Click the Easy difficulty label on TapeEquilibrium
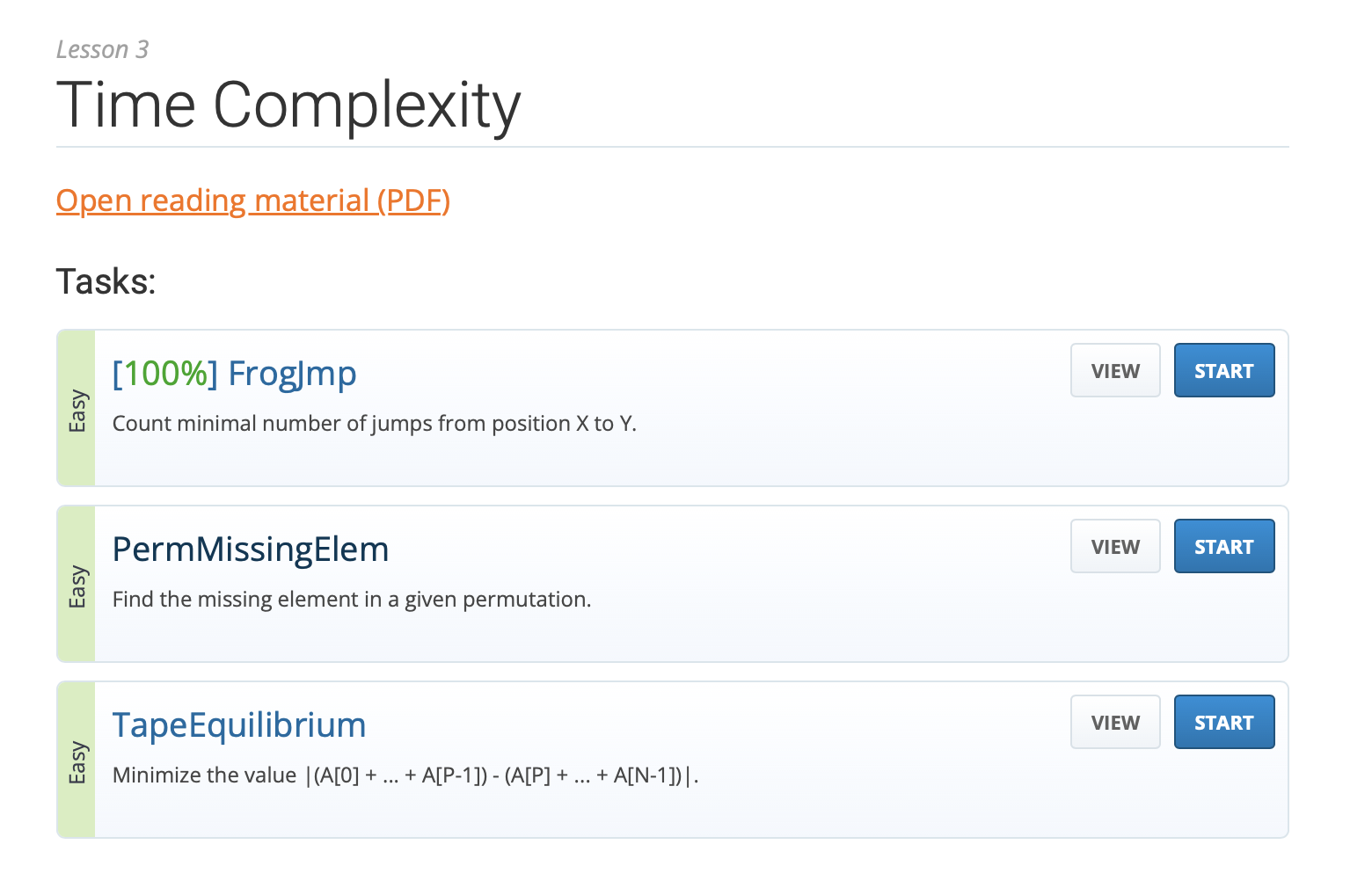The height and width of the screenshot is (888, 1372). tap(77, 761)
